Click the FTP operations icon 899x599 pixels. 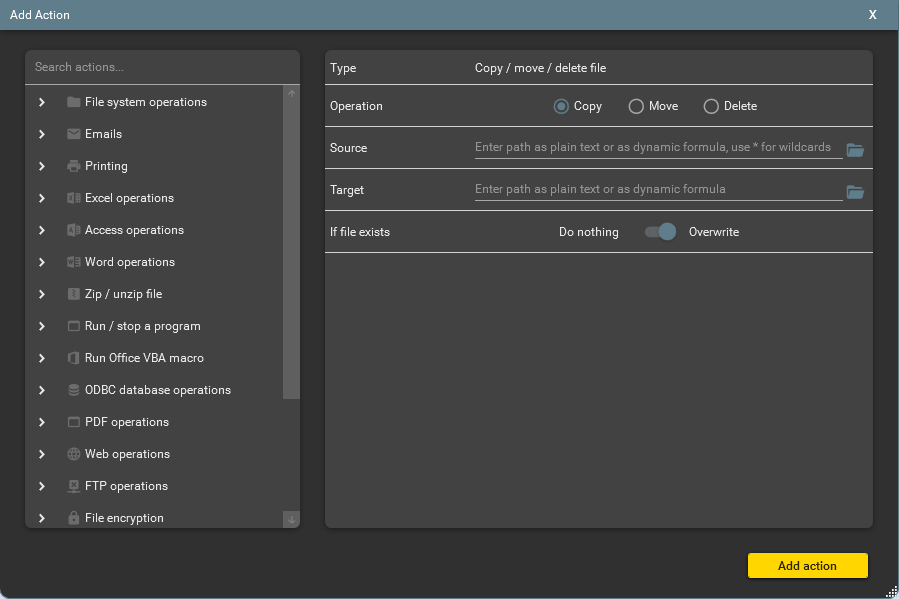click(x=73, y=486)
